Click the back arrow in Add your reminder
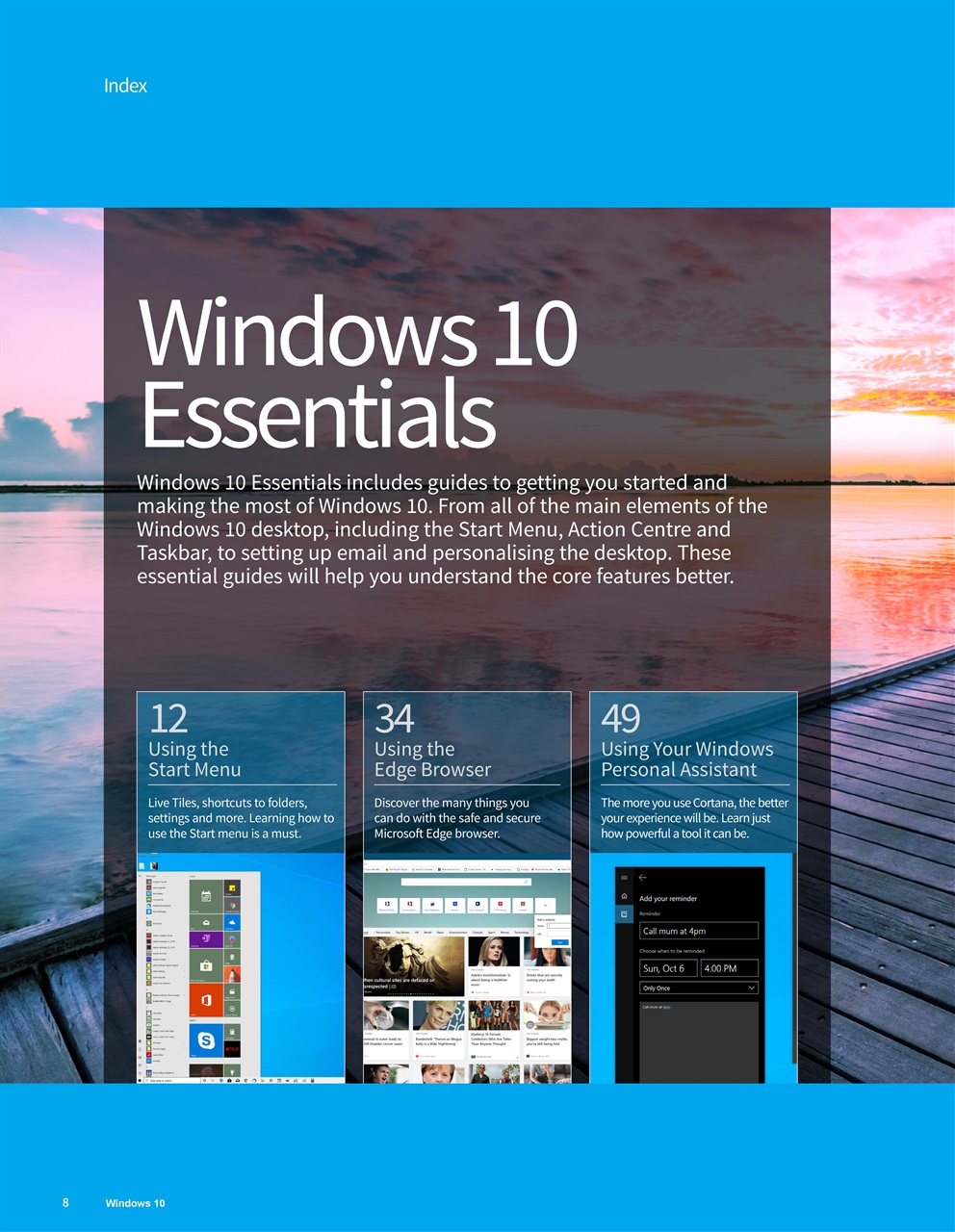 pyautogui.click(x=642, y=878)
